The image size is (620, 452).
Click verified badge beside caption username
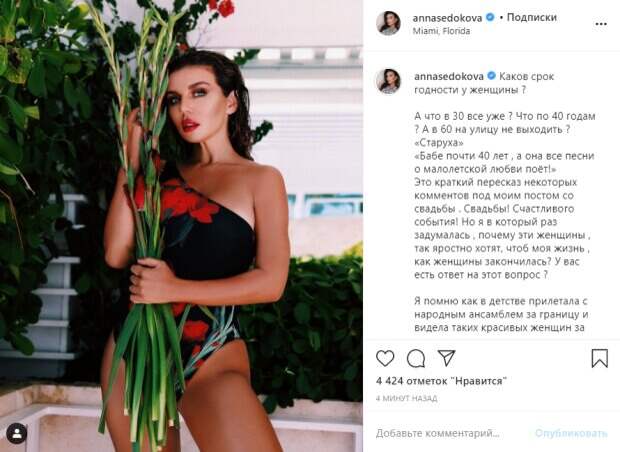click(491, 76)
